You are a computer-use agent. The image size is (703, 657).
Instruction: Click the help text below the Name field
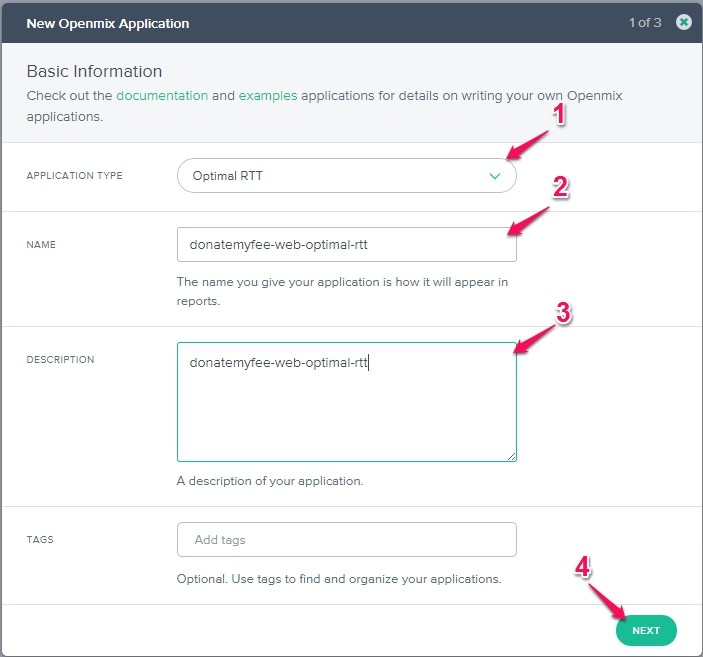coord(342,291)
